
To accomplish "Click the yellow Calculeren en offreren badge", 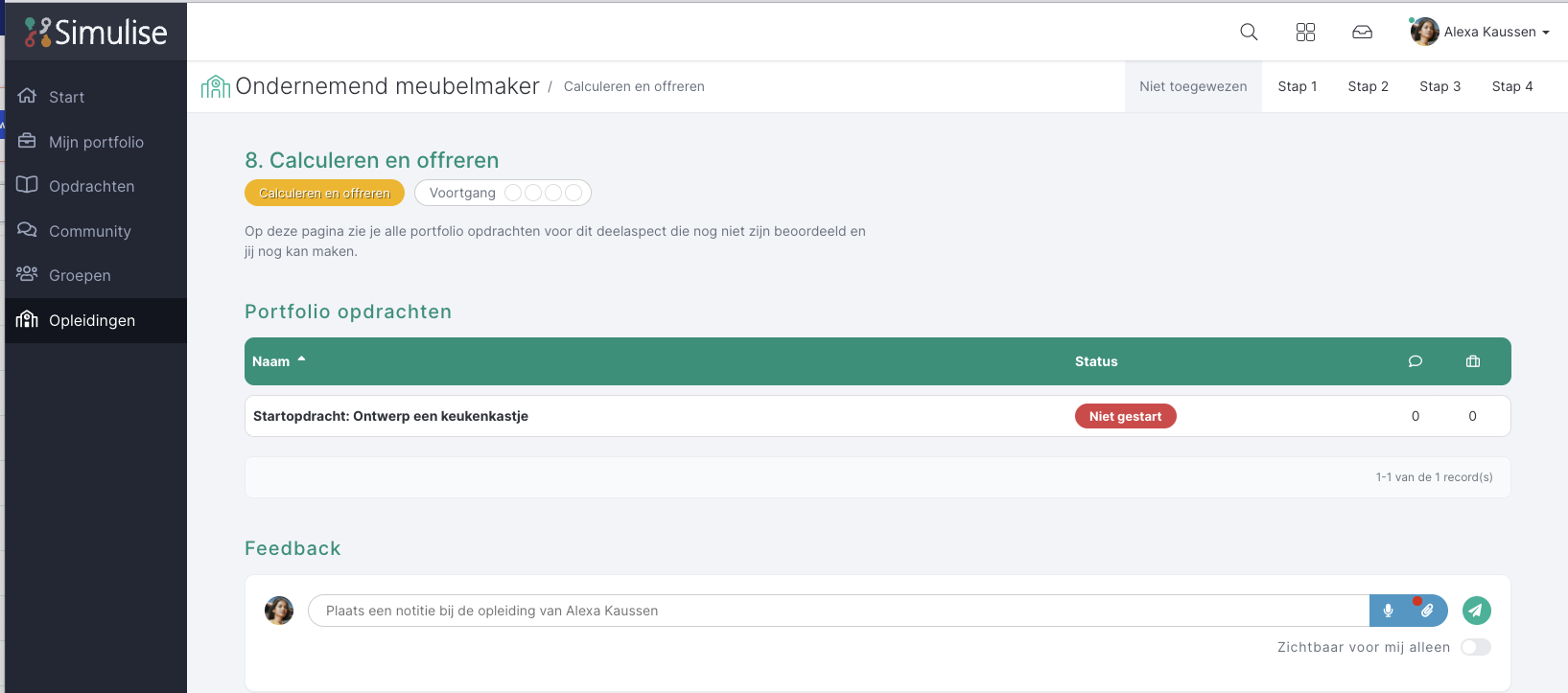I will [324, 193].
